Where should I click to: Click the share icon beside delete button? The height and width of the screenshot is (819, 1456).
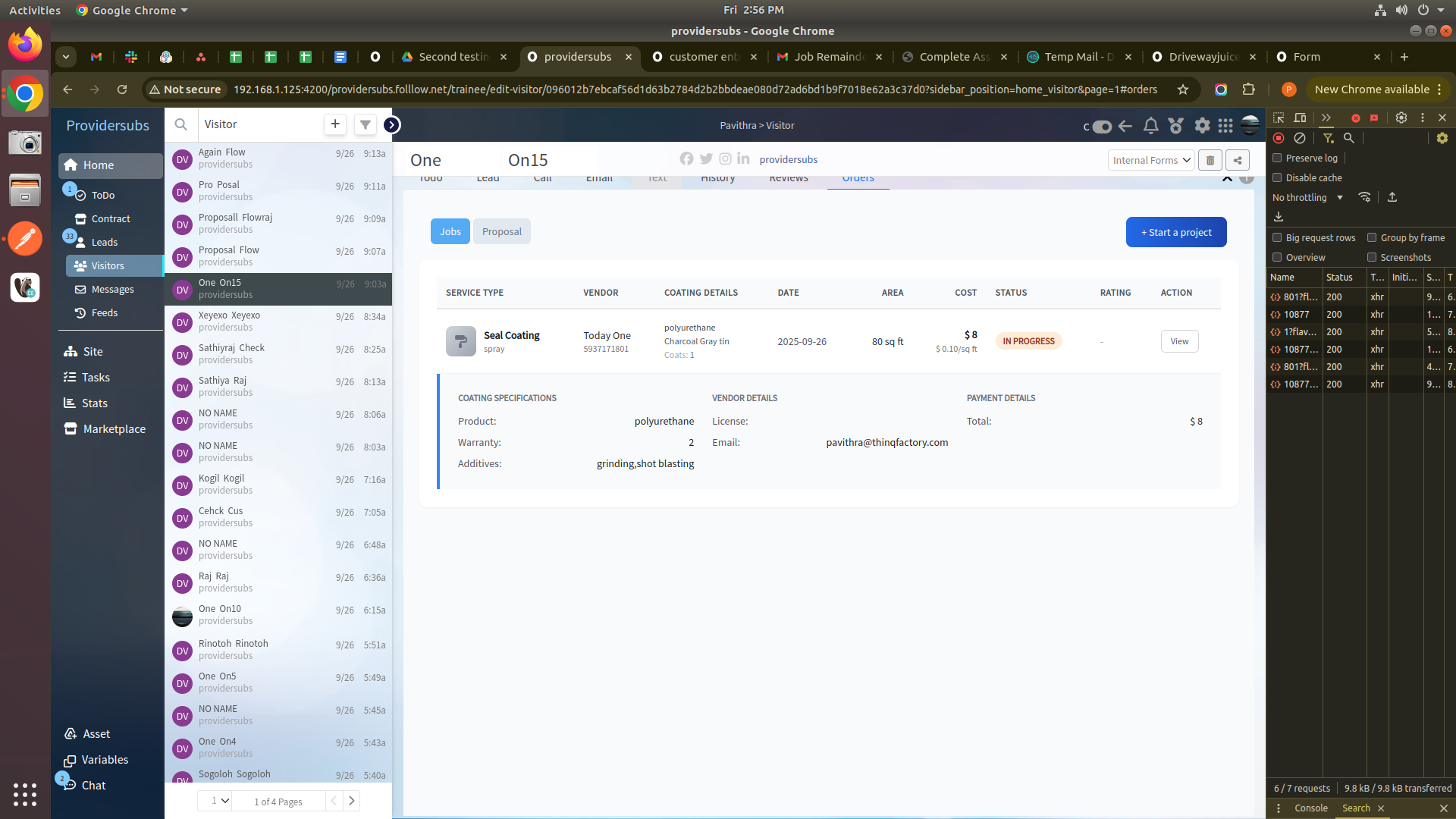point(1238,160)
